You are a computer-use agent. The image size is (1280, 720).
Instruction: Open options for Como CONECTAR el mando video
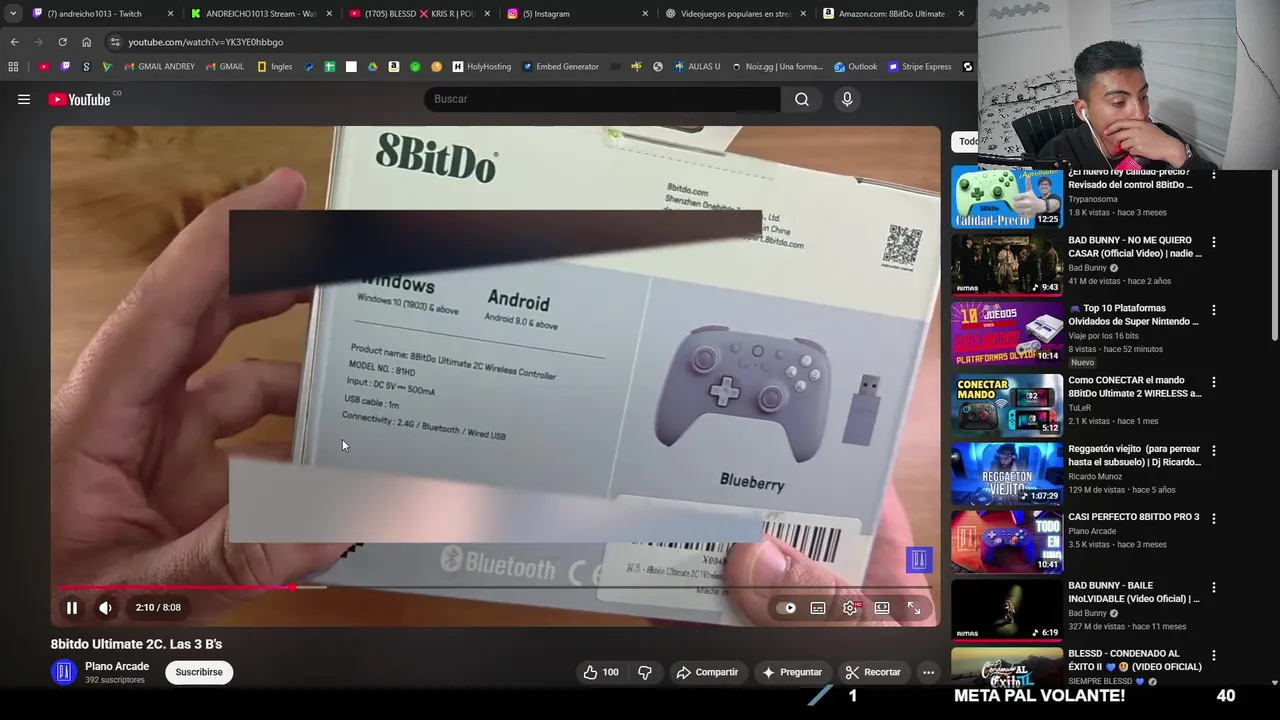pos(1214,382)
